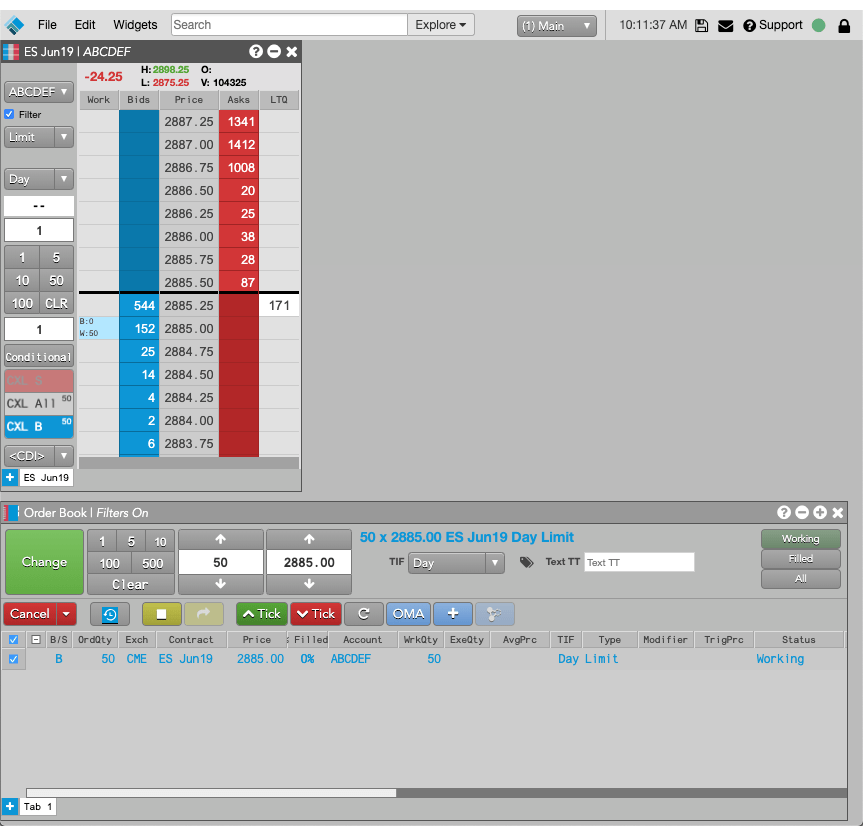The width and height of the screenshot is (863, 840).
Task: Click the tag icon beside Text TT
Action: (526, 562)
